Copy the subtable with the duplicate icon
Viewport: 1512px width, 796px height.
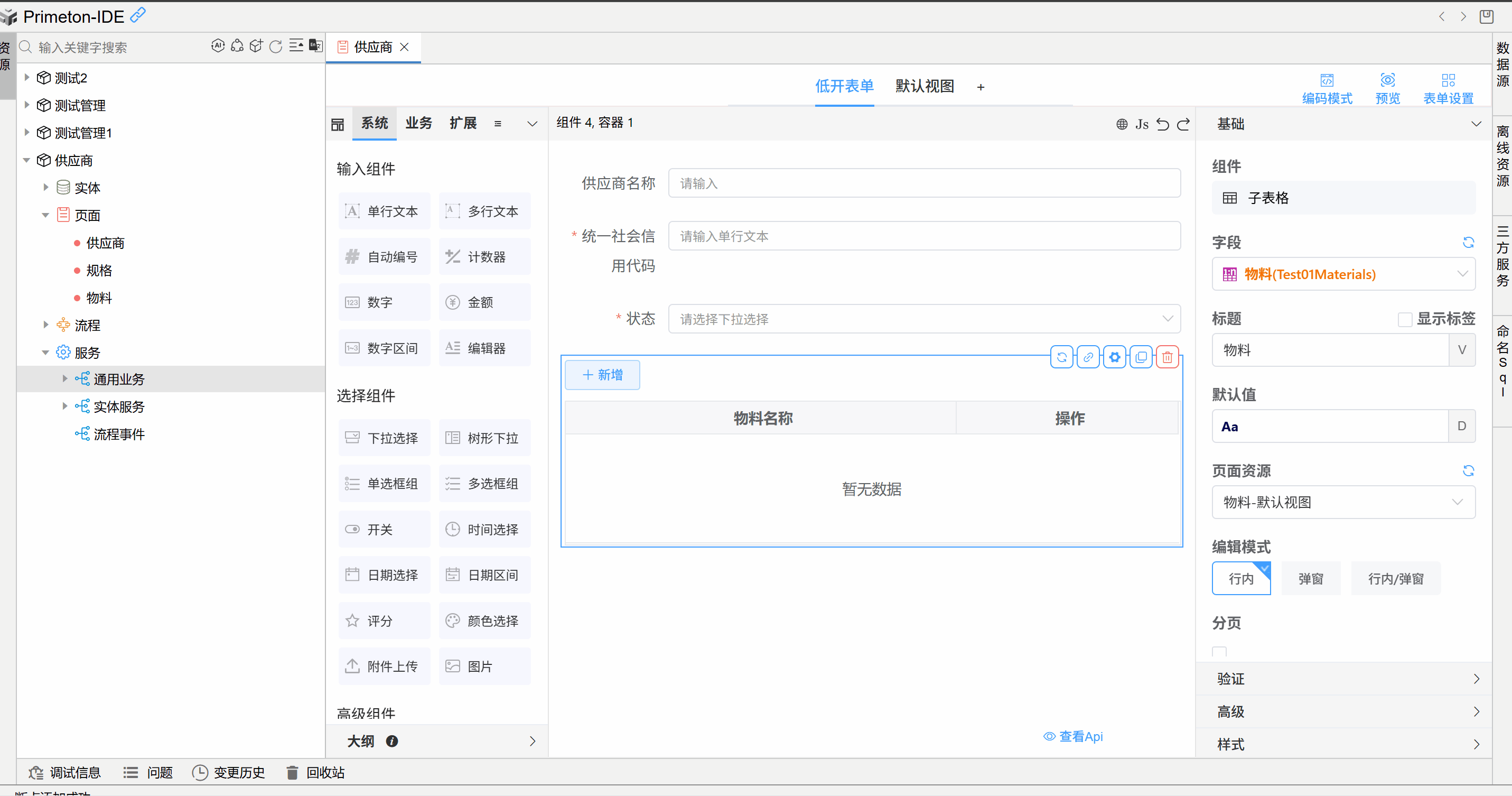1141,356
